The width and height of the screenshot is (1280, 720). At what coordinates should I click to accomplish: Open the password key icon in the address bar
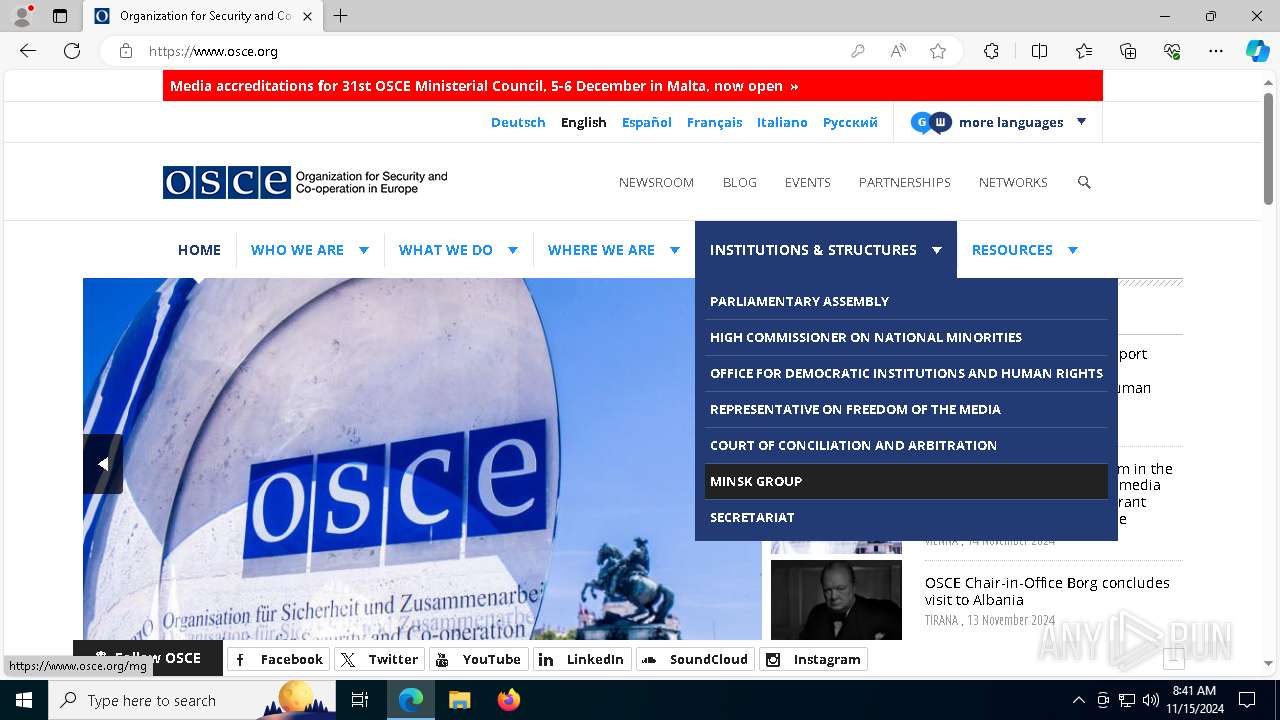click(857, 51)
